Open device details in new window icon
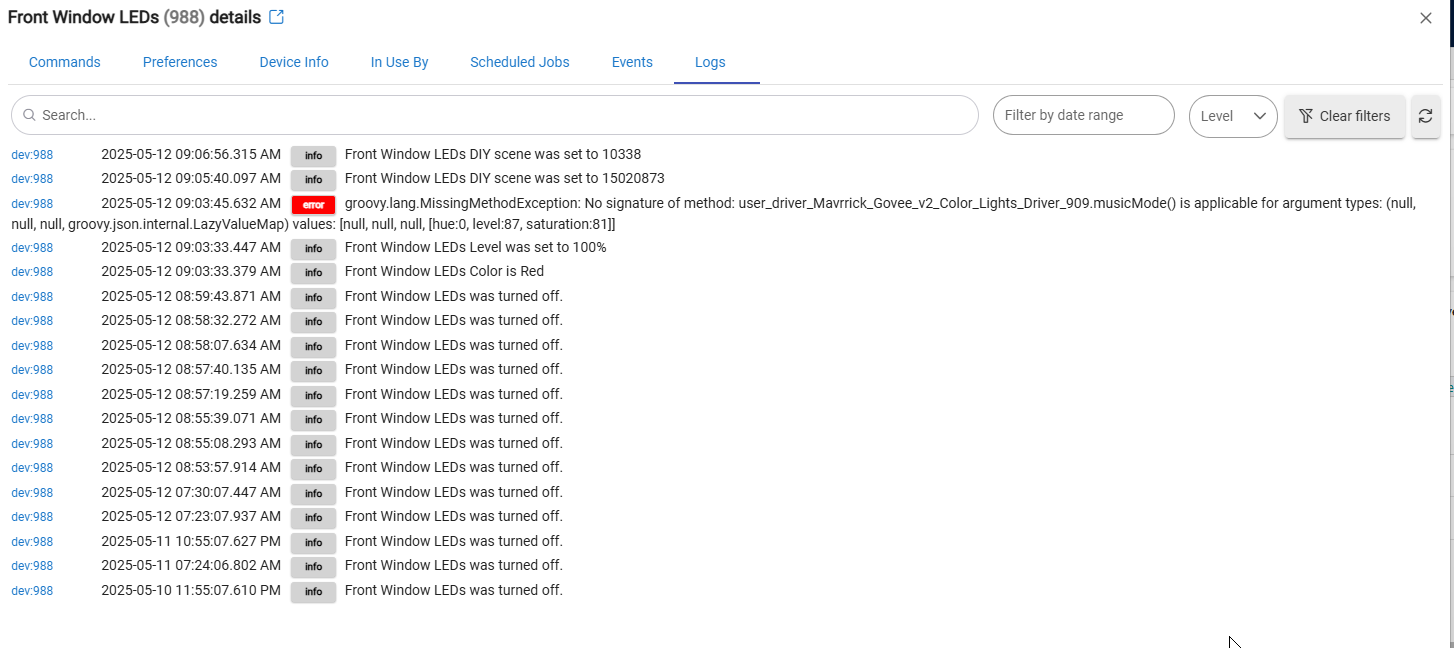Screen dimensions: 1454x648 (277, 18)
